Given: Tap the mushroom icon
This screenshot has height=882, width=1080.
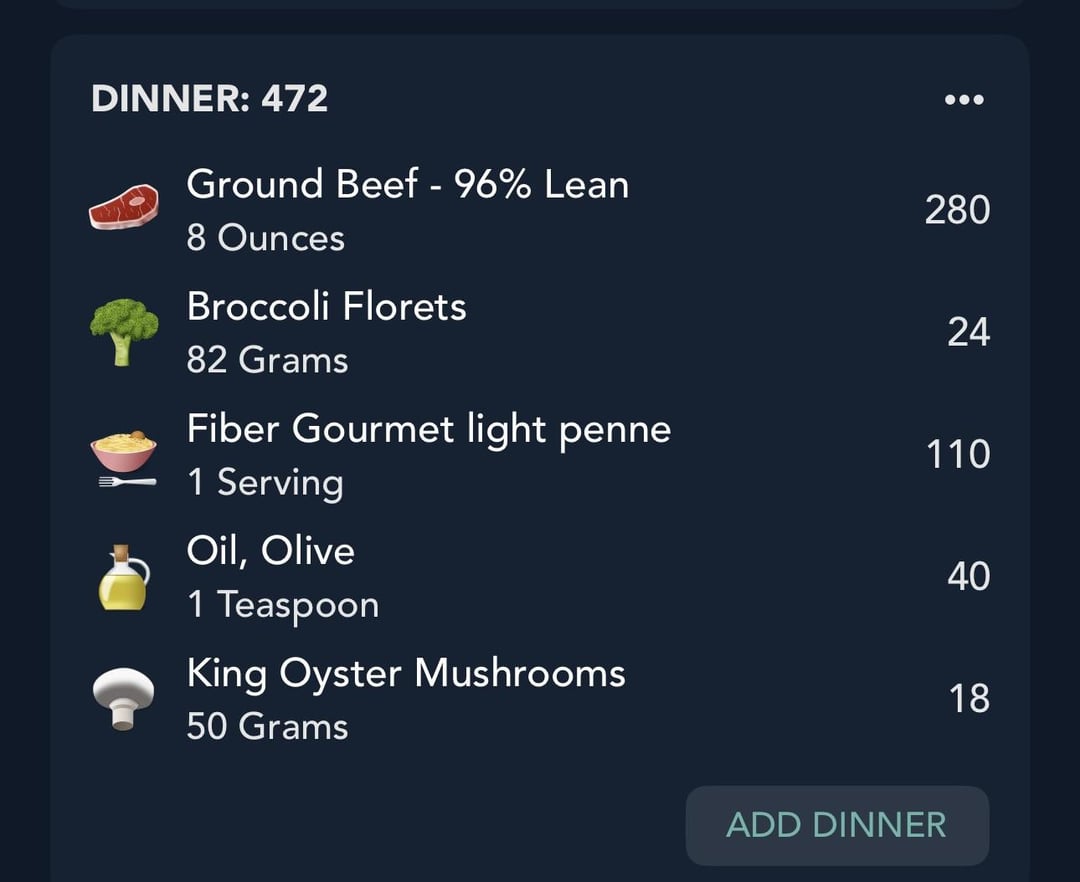Looking at the screenshot, I should tap(123, 699).
